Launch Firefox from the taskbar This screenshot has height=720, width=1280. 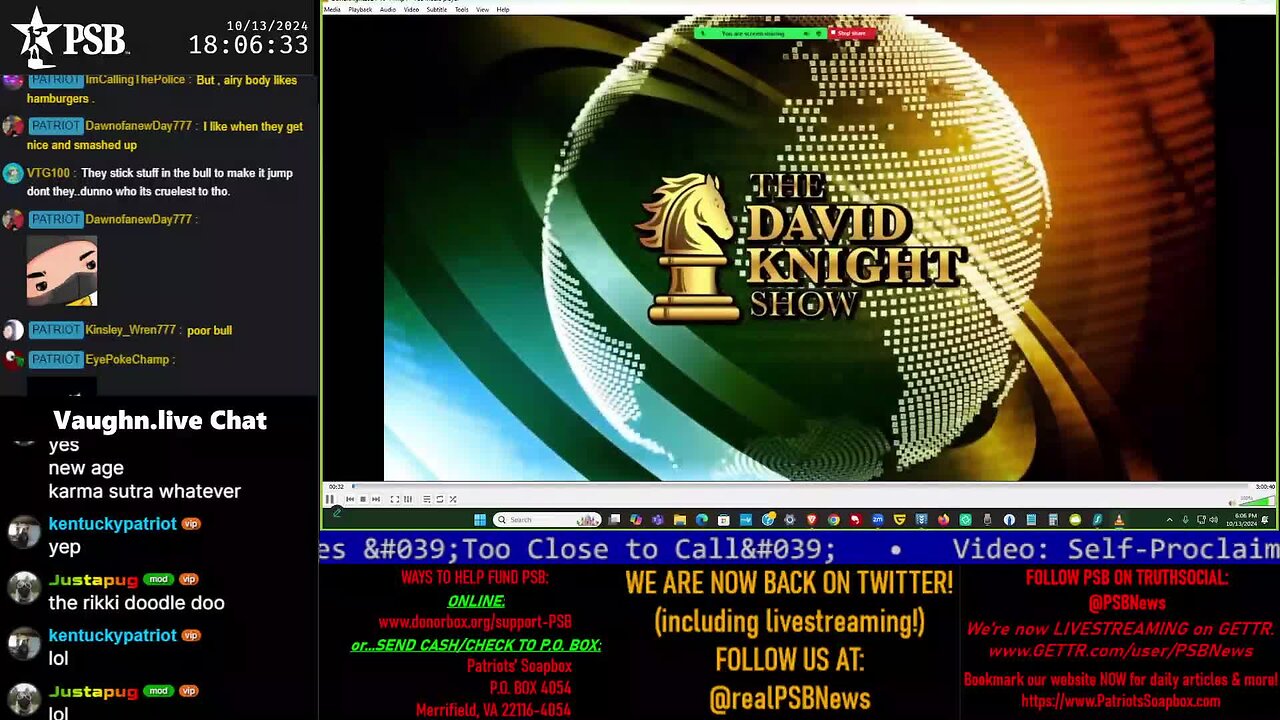943,519
